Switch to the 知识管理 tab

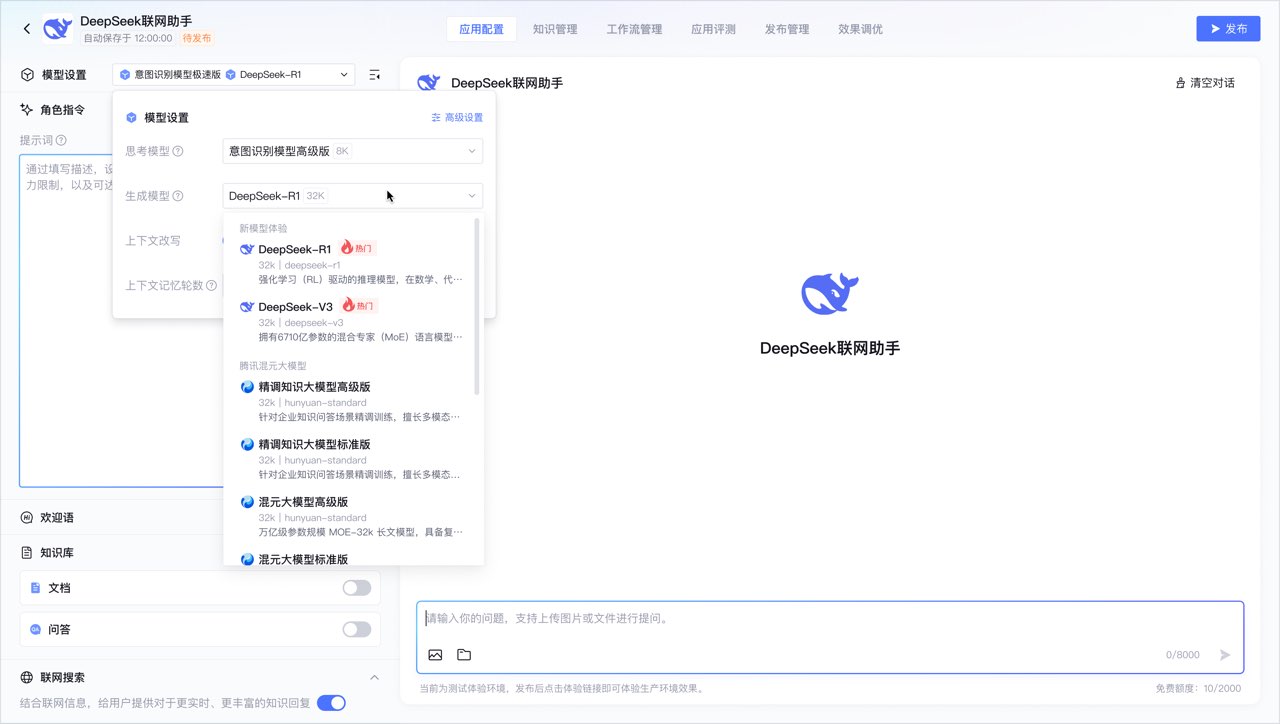555,29
